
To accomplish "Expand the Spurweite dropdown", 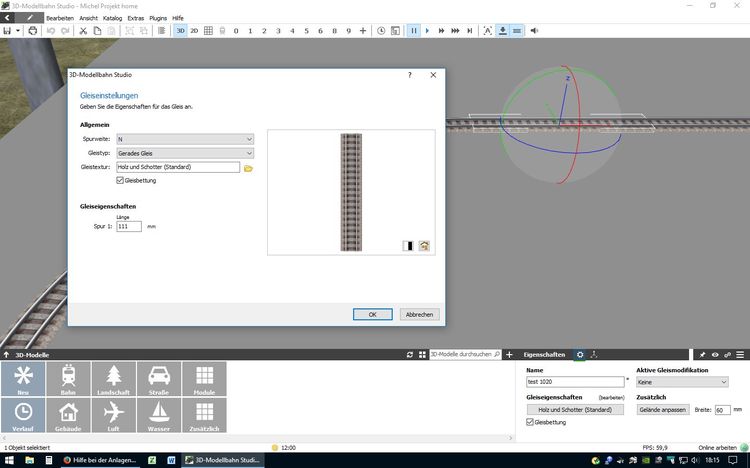I will [186, 139].
